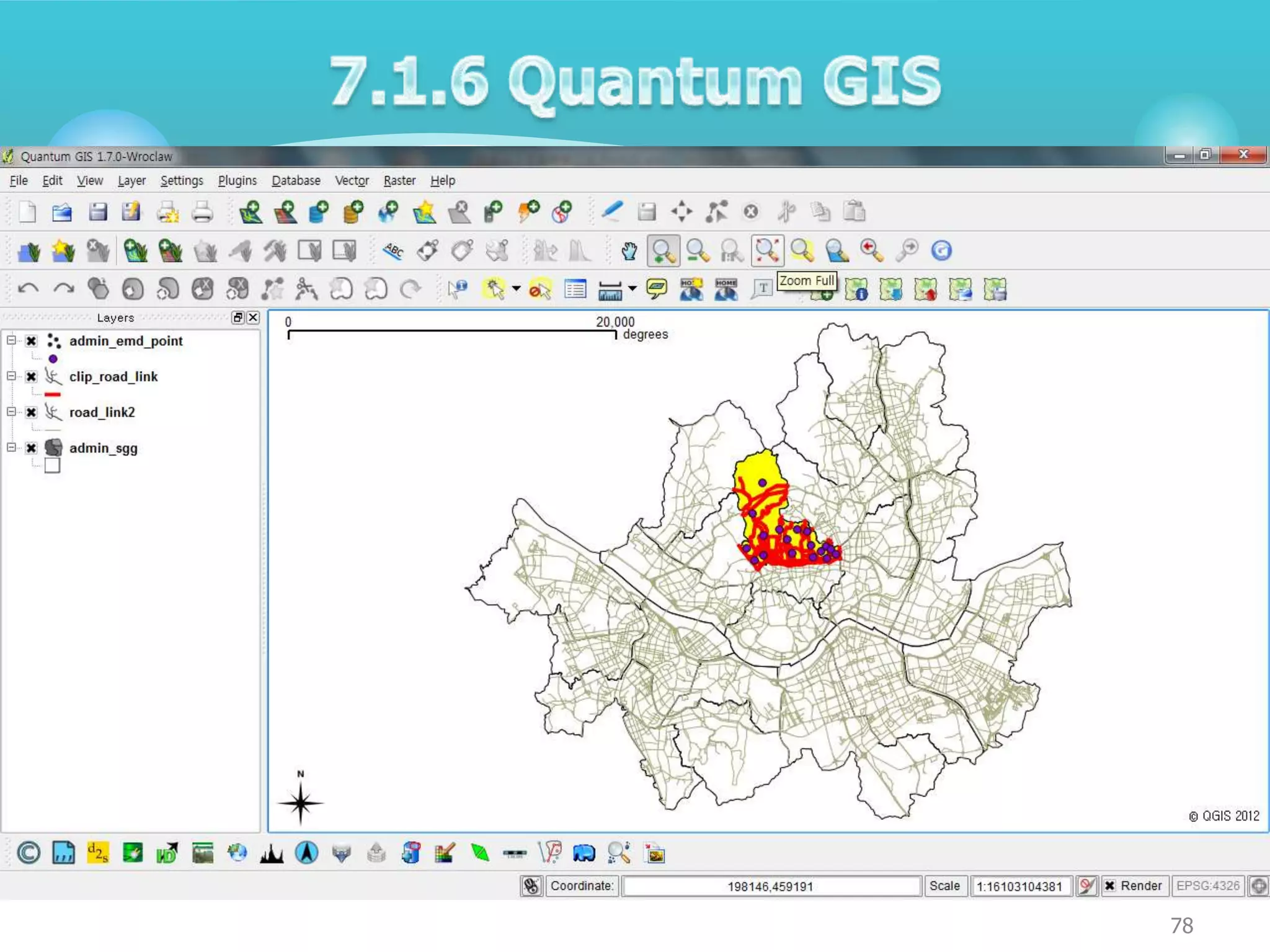The height and width of the screenshot is (952, 1270).
Task: Open the Raster menu
Action: (x=399, y=180)
